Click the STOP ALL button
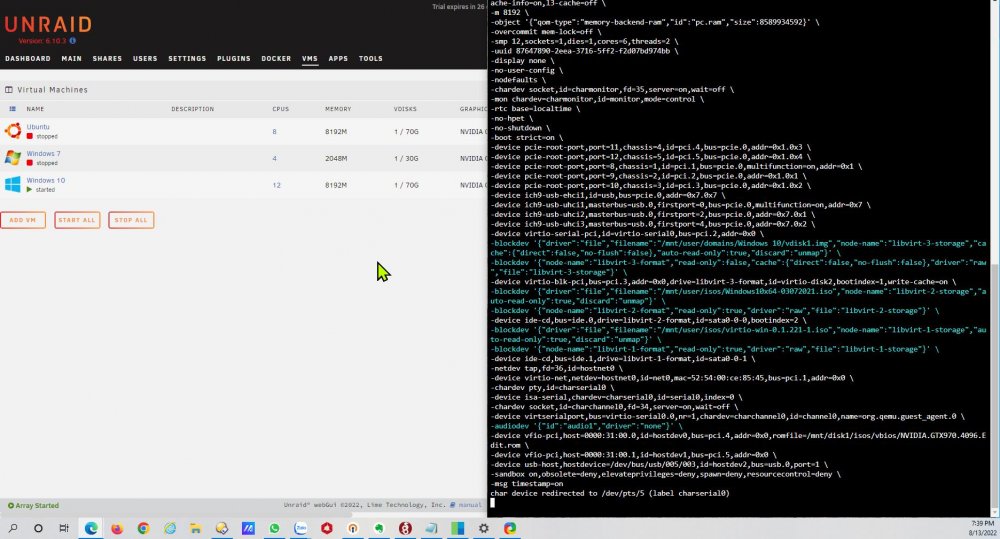 coord(131,220)
